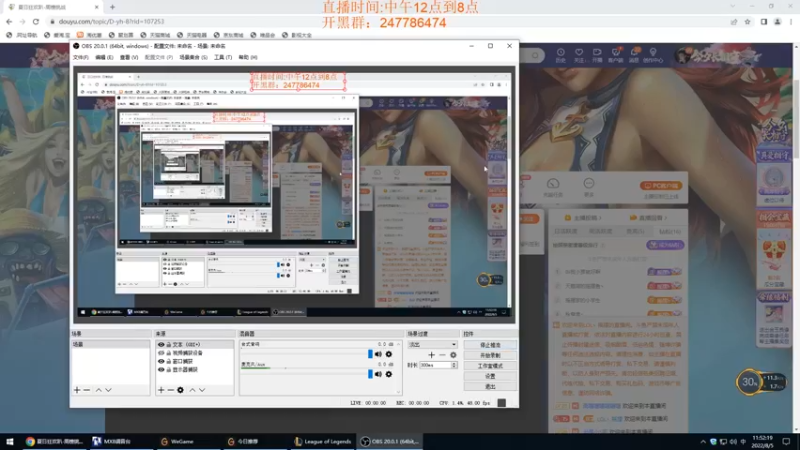Viewport: 800px width, 450px height.
Task: Open microphone/Aux settings gear
Action: (x=389, y=374)
